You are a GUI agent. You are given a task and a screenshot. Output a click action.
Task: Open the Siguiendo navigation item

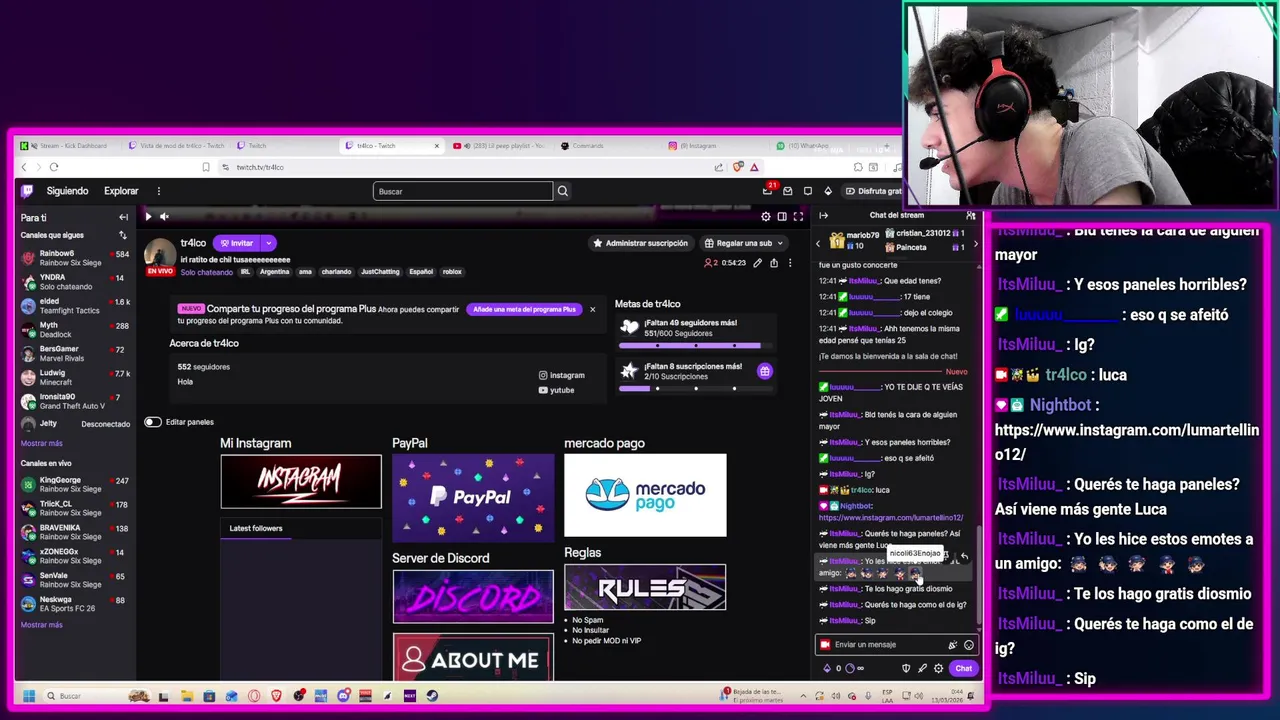[x=67, y=191]
